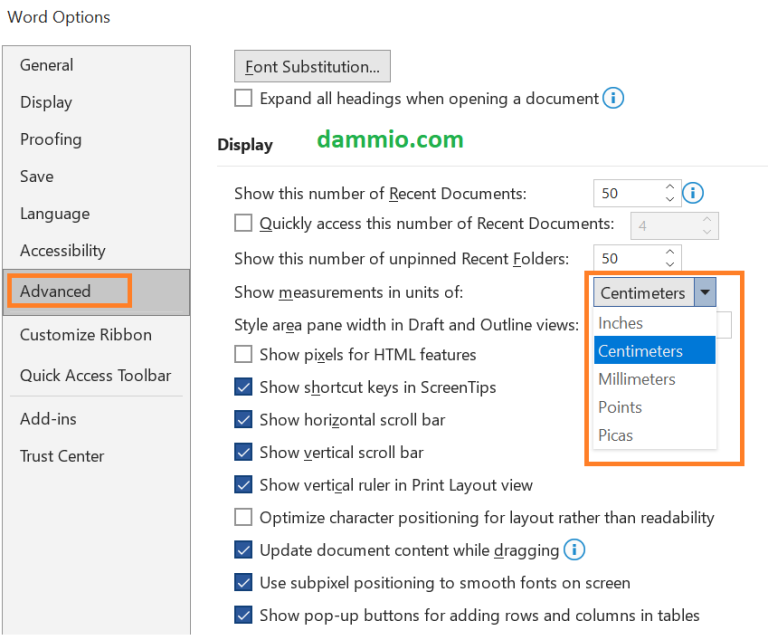Select Picas from the units list

click(616, 435)
